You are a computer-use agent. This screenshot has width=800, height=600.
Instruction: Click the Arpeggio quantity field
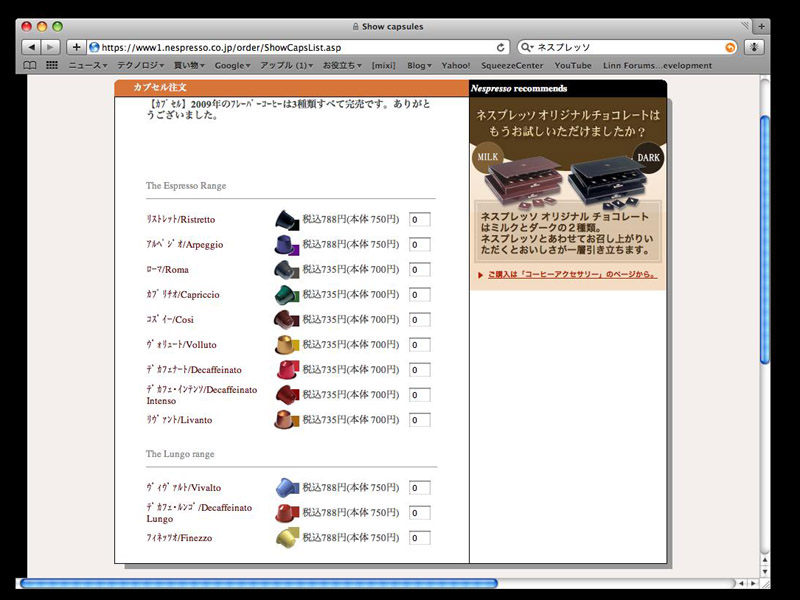pyautogui.click(x=419, y=244)
